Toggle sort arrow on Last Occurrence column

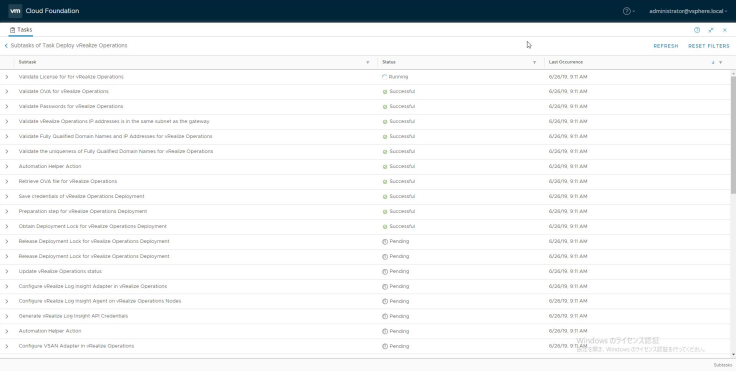[x=713, y=62]
